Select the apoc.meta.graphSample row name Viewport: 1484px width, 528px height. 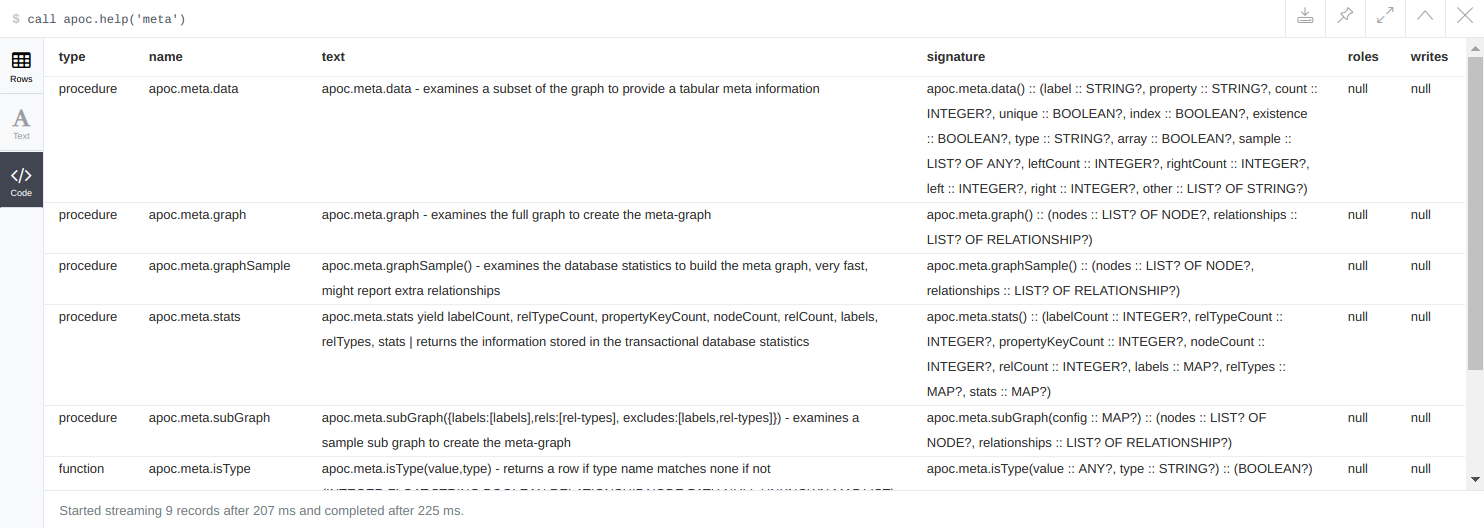tap(219, 266)
